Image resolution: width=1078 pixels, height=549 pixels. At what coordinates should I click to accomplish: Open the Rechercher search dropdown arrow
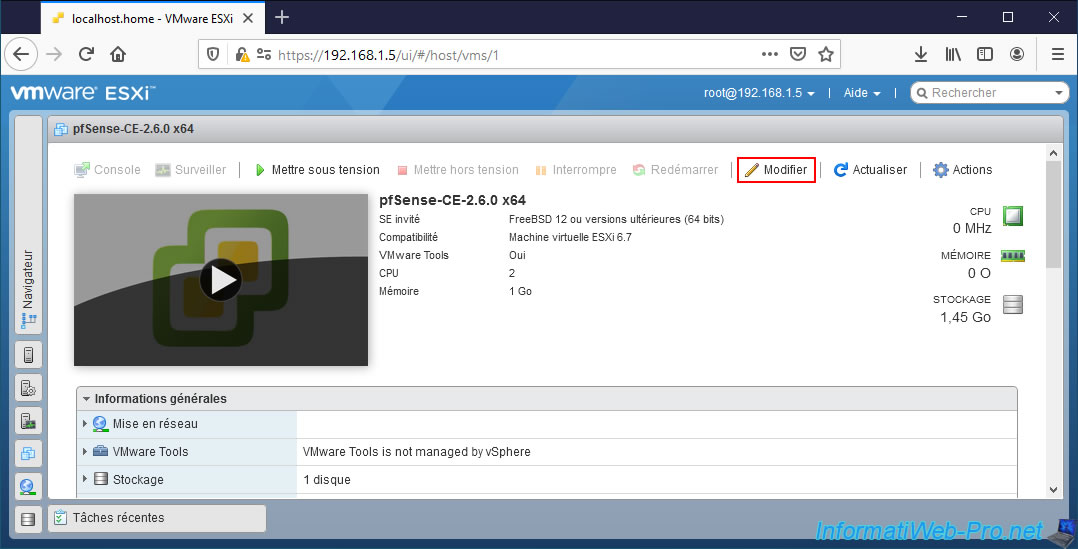click(x=1059, y=93)
